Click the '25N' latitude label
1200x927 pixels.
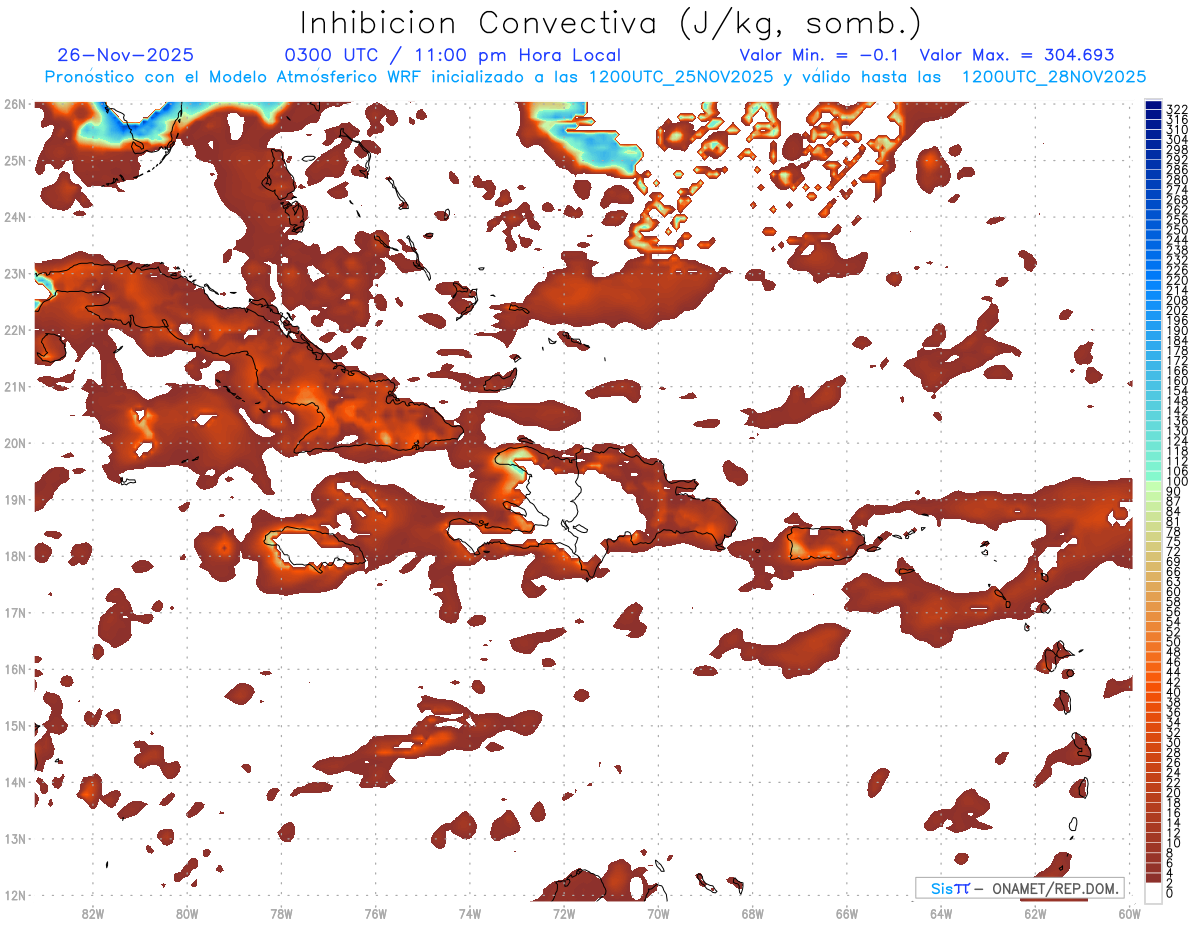[15, 160]
